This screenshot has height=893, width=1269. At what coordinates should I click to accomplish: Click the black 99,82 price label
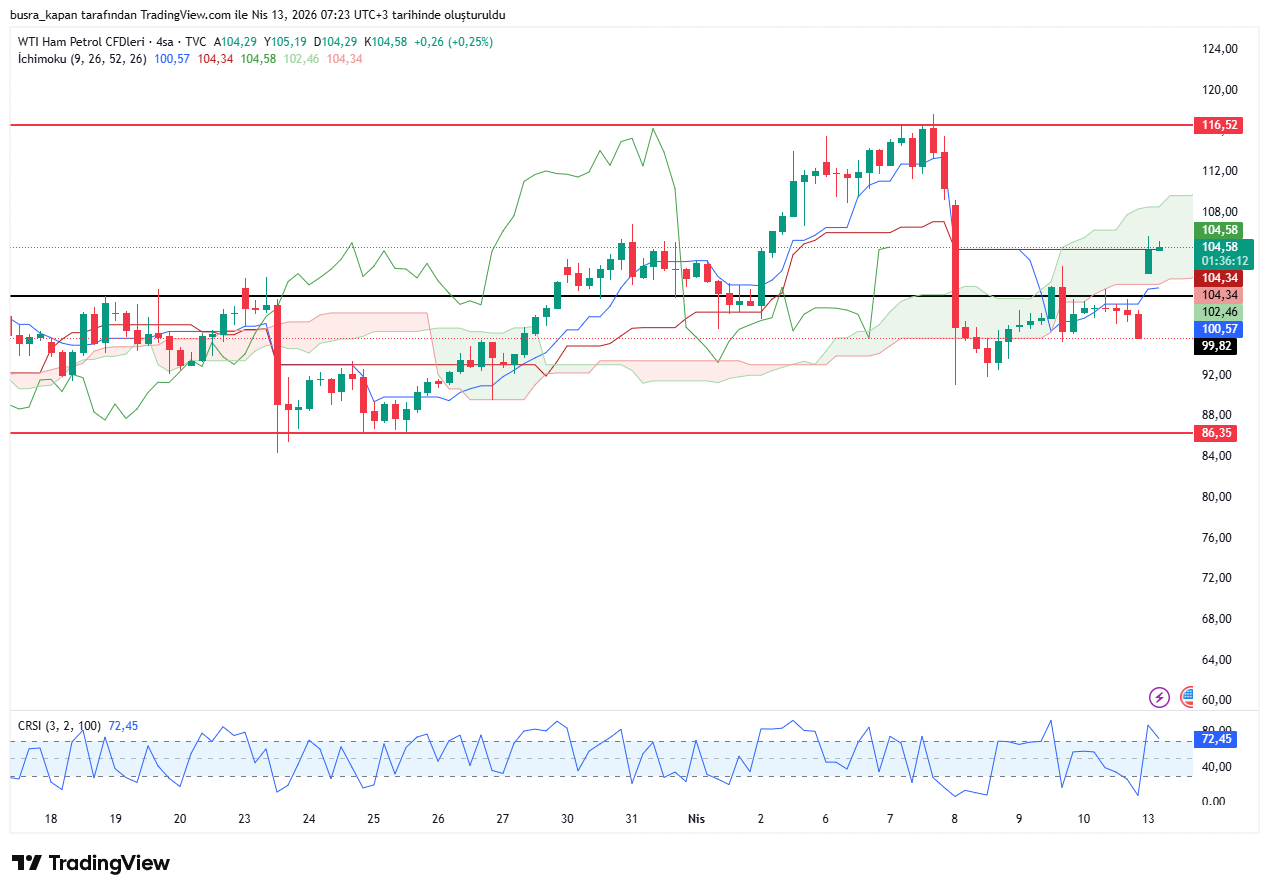(1217, 346)
